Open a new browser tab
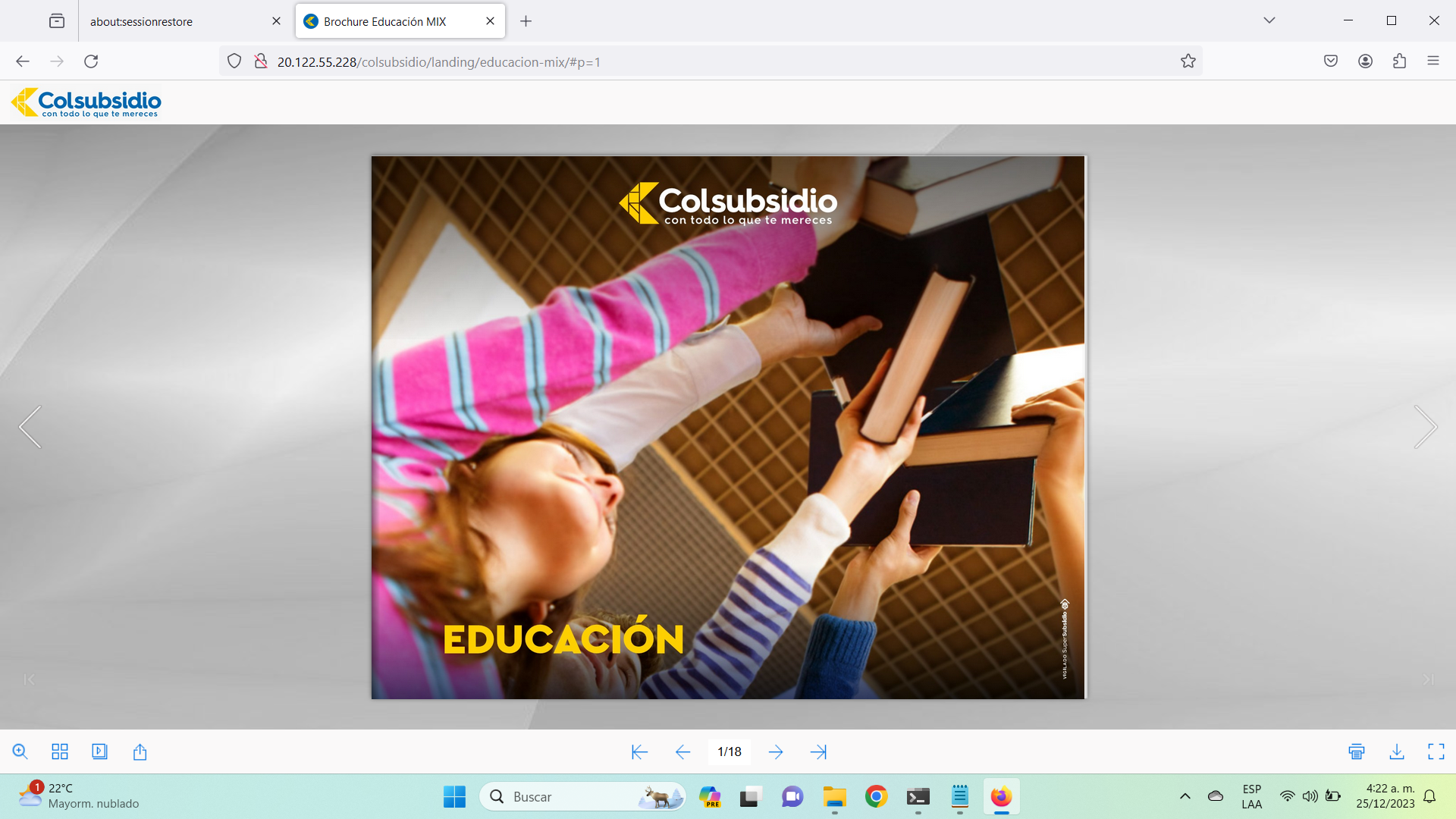 [x=526, y=21]
